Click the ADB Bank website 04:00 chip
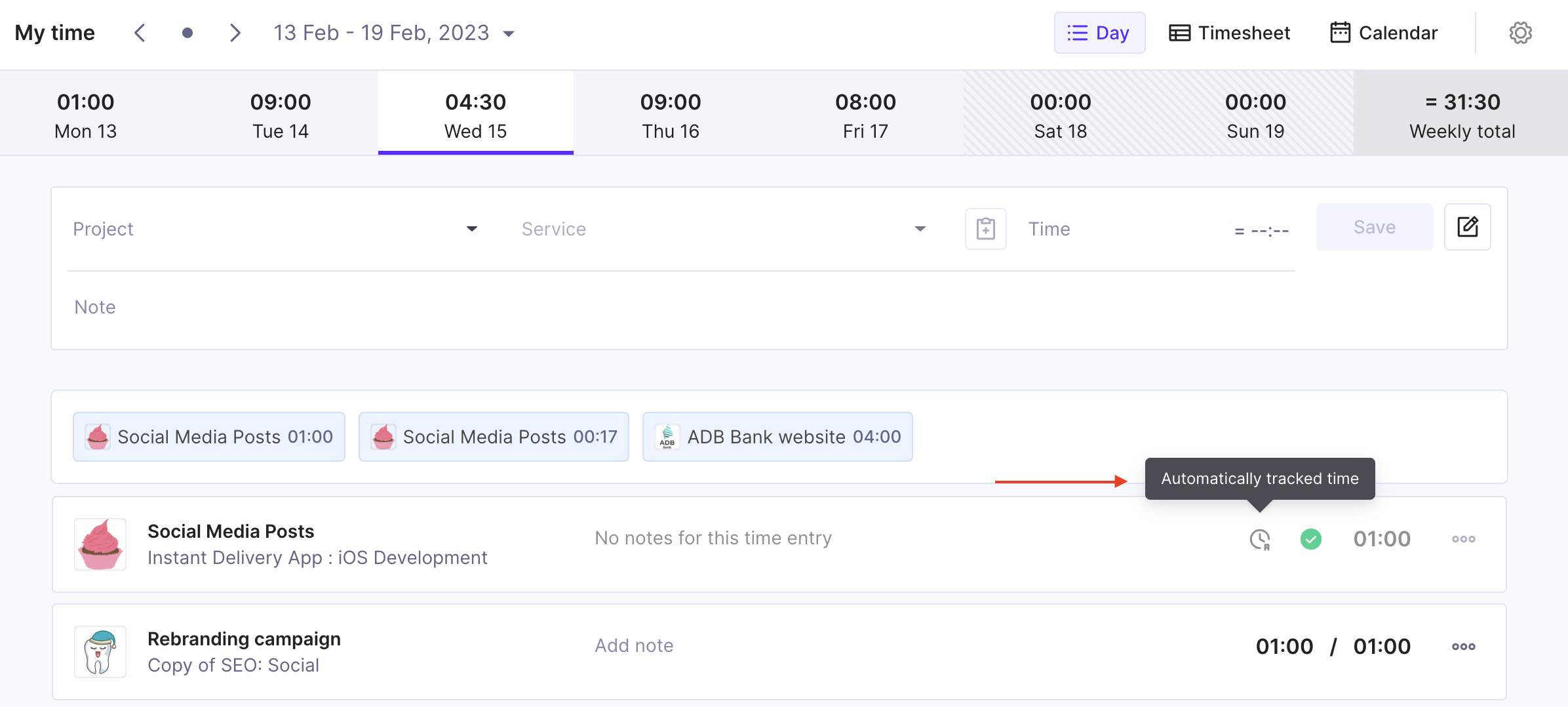This screenshot has height=707, width=1568. click(x=777, y=437)
